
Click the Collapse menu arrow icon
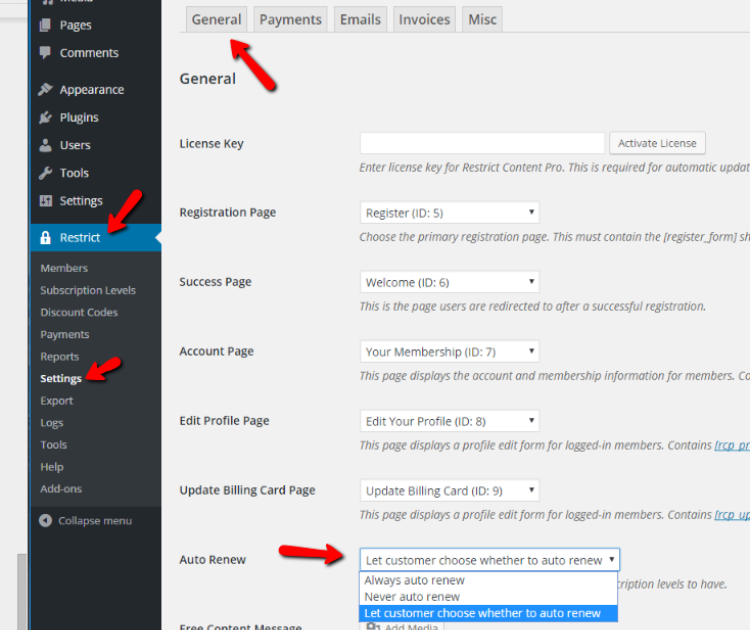pos(45,520)
